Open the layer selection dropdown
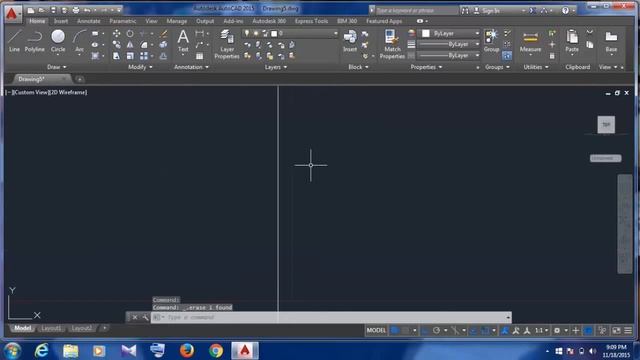The image size is (640, 360). pos(336,33)
